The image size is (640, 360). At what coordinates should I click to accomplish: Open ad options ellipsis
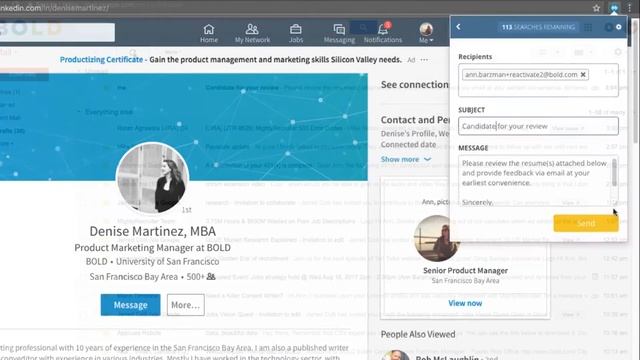pyautogui.click(x=424, y=60)
